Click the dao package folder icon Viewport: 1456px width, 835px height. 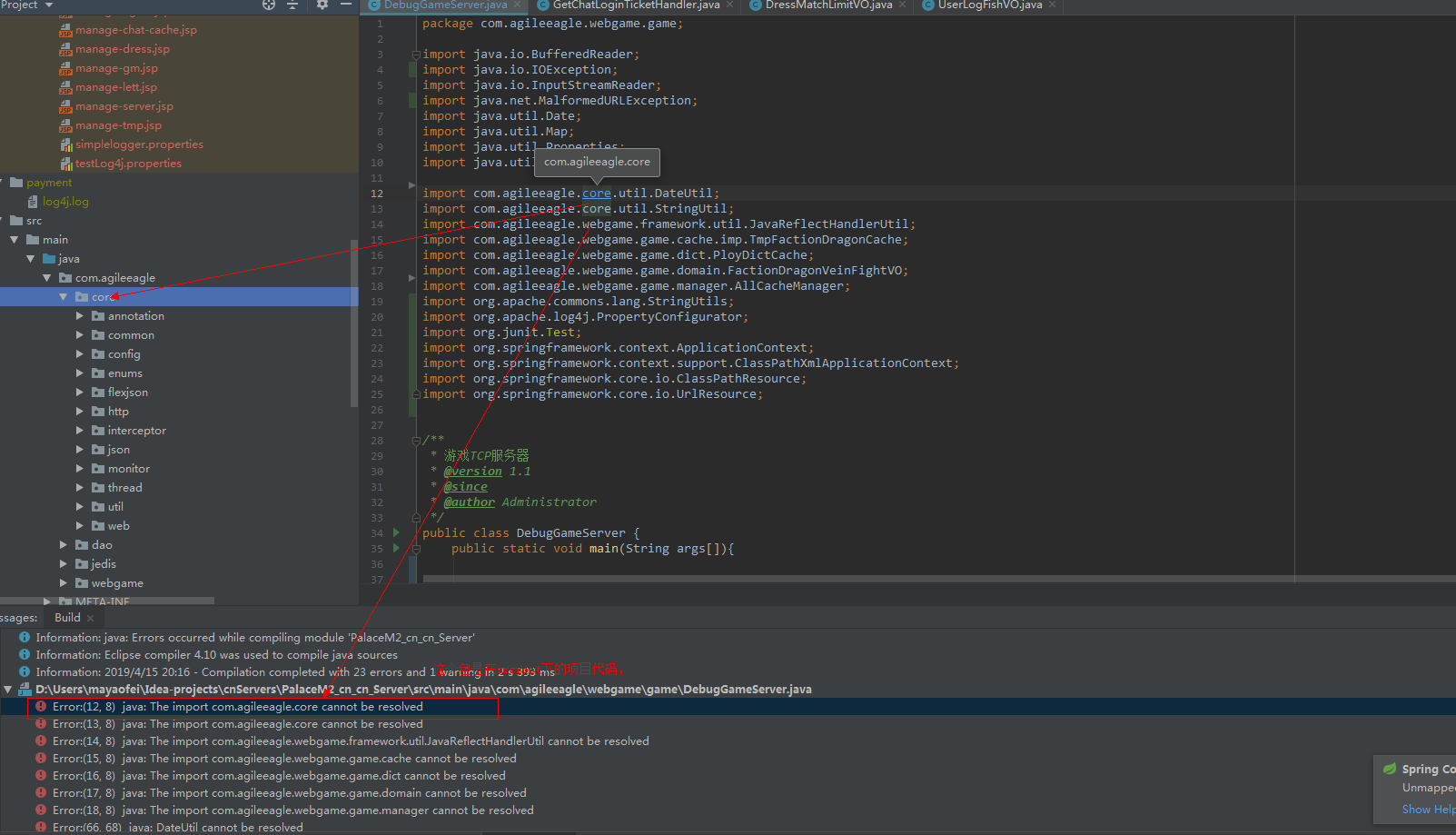[82, 545]
